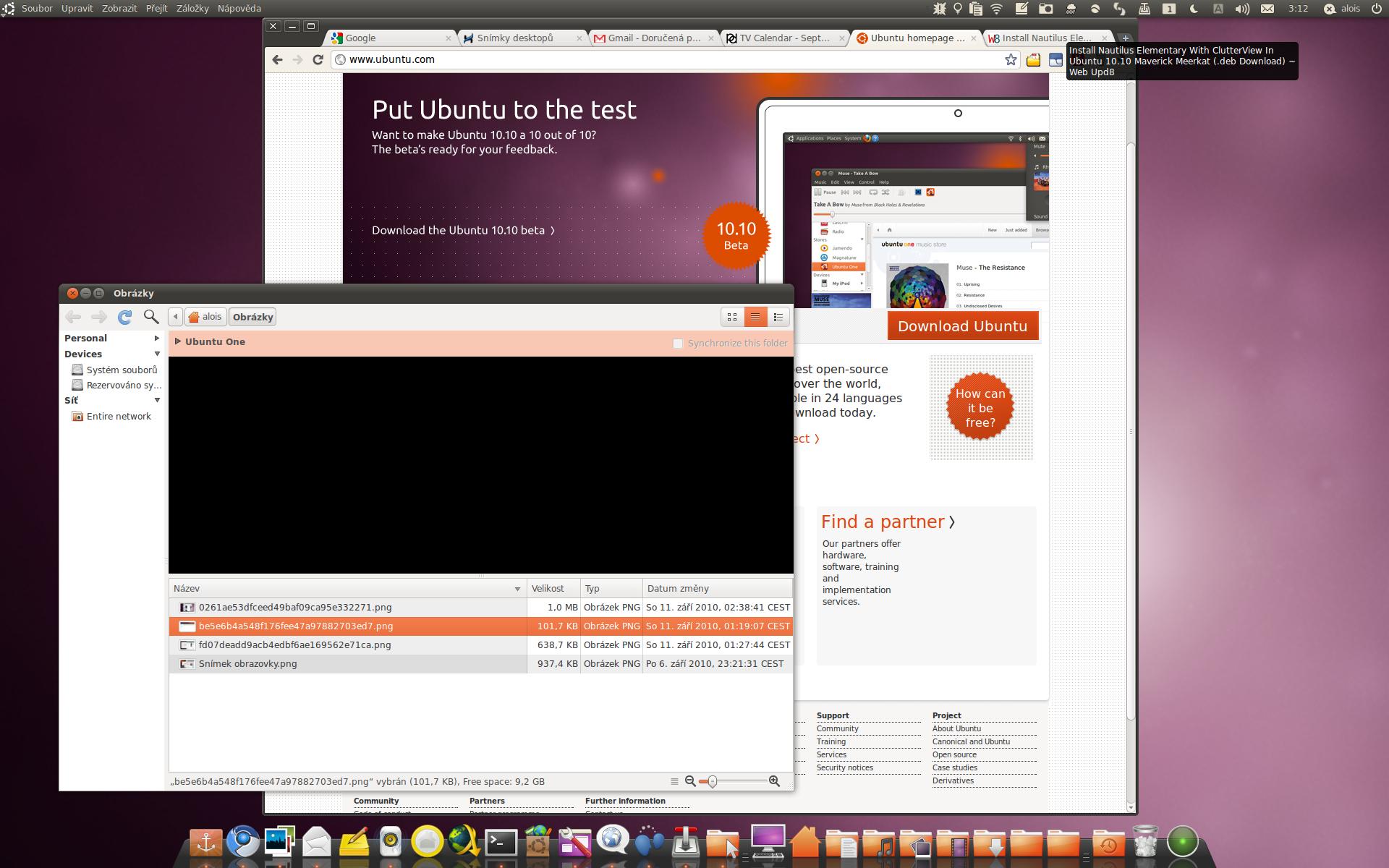Collapse the Devices sidebar section

point(157,354)
